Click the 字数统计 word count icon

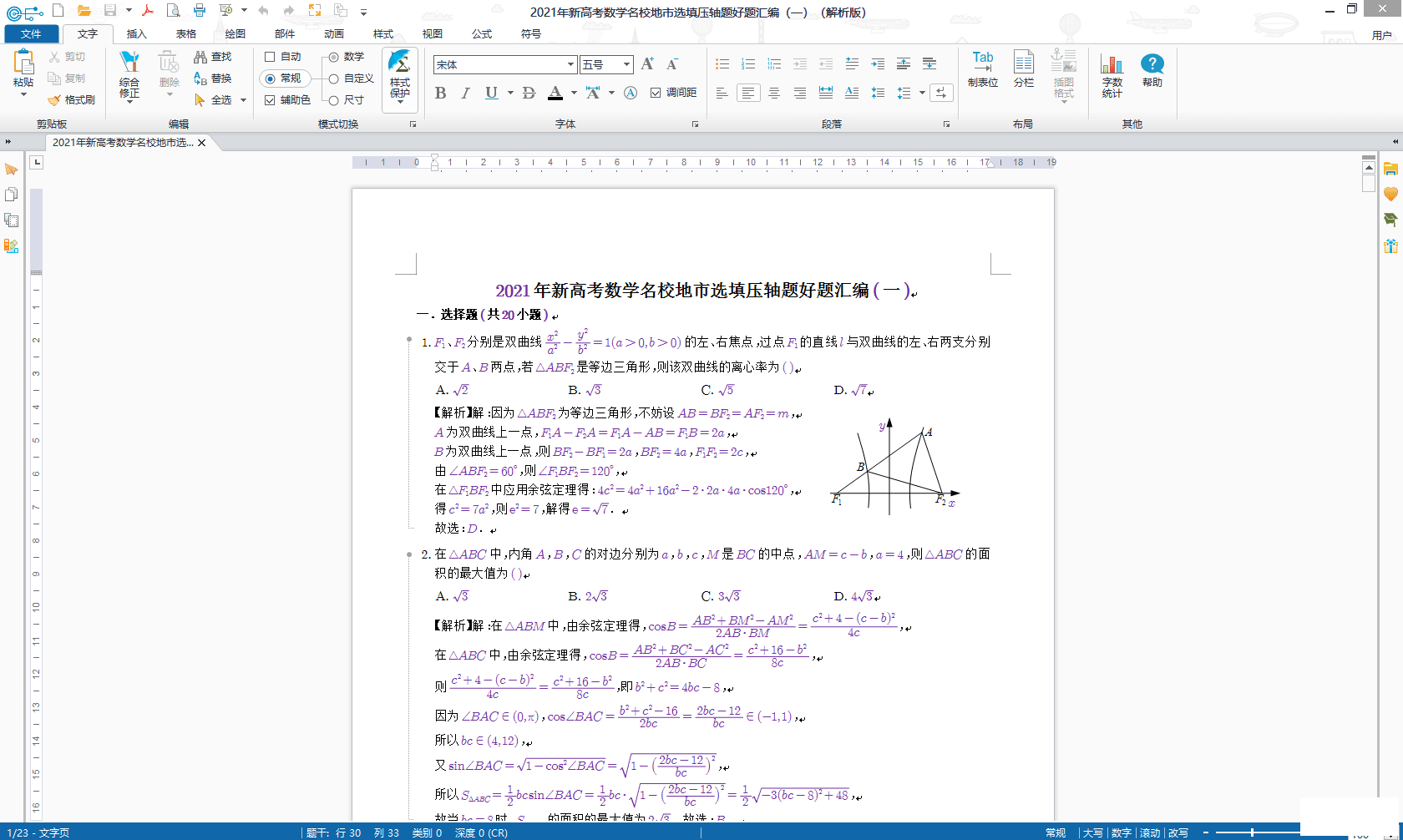[x=1112, y=75]
